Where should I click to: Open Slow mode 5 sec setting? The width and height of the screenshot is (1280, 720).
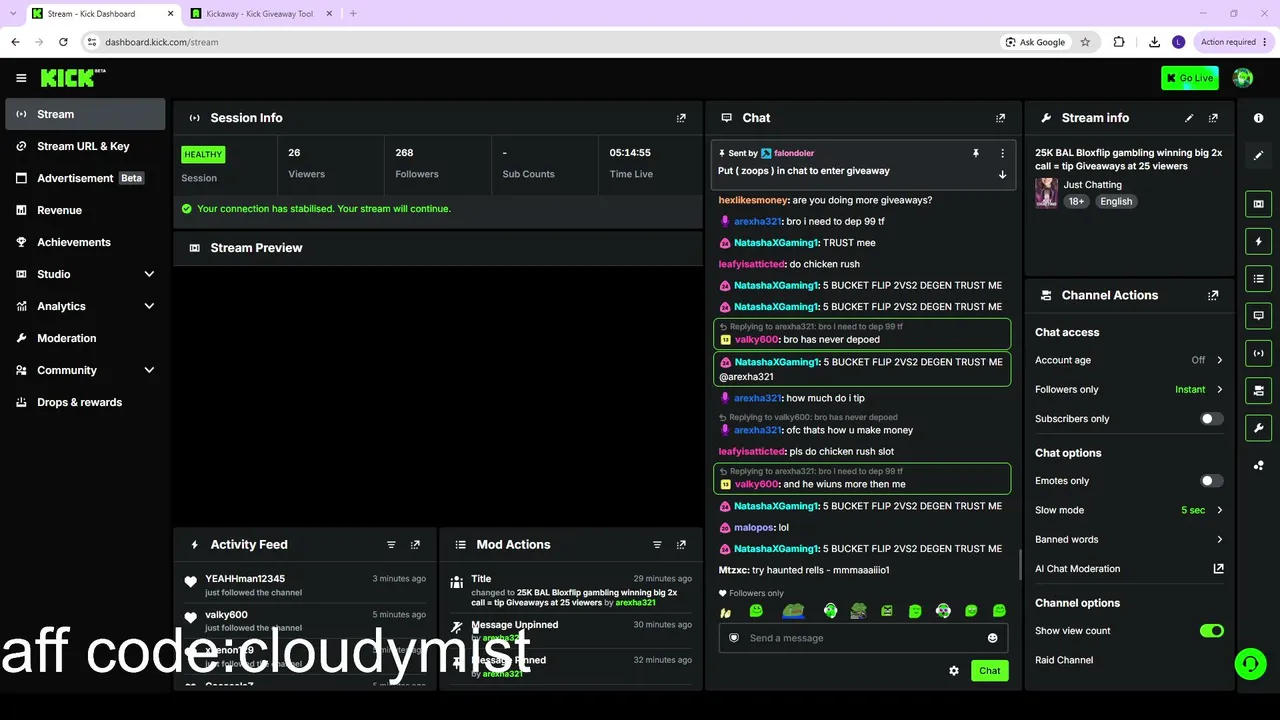1129,510
